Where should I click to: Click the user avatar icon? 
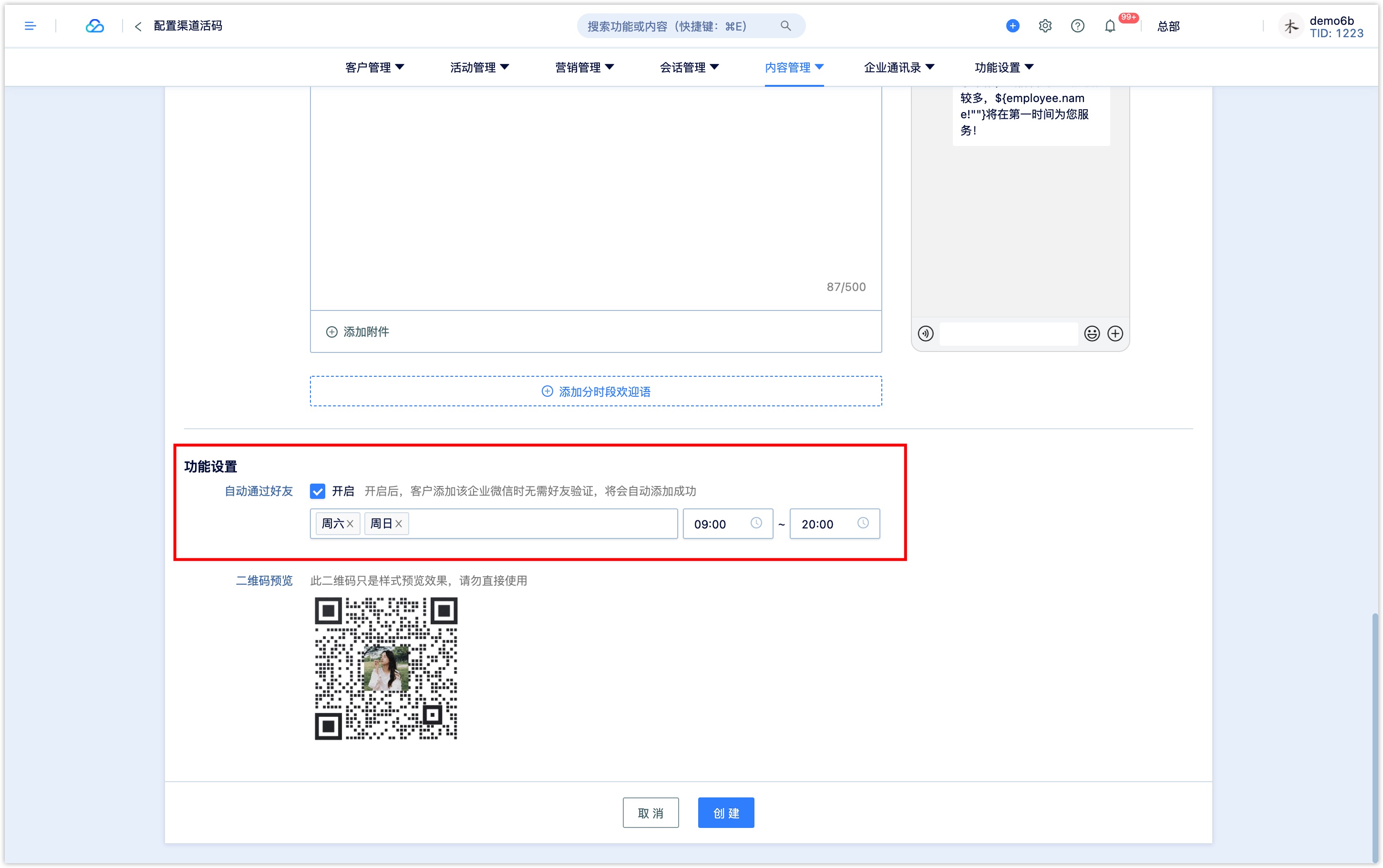(x=1290, y=26)
